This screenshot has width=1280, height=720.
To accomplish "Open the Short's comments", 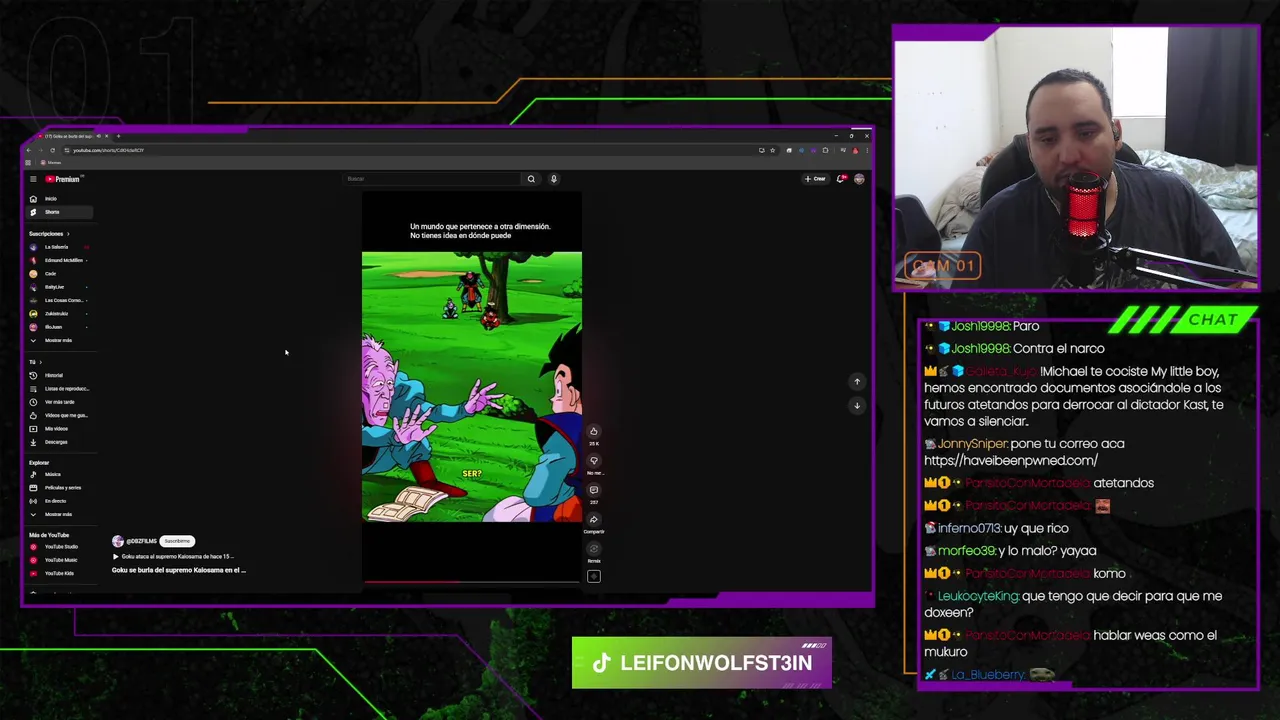I will 593,490.
